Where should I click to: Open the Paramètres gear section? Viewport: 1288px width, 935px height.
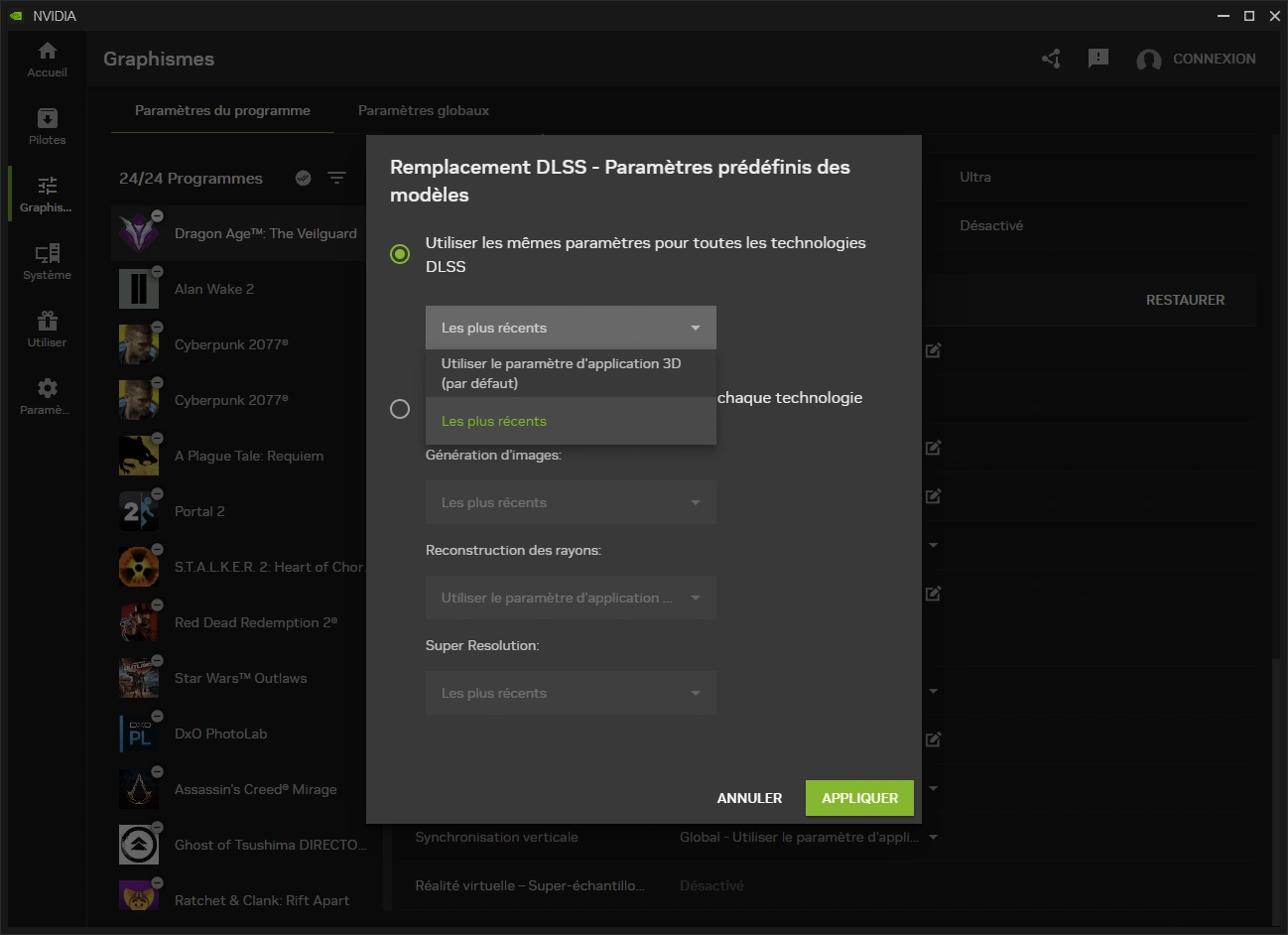[47, 397]
